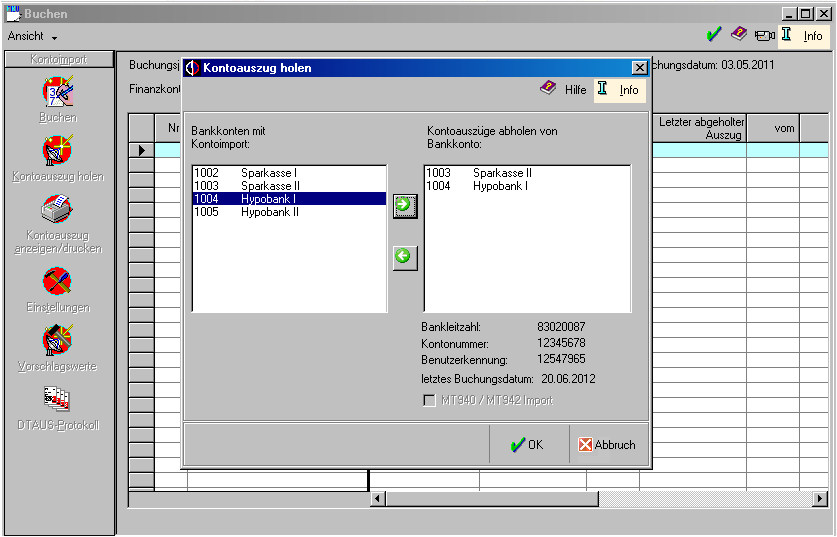Viewport: 837px width, 537px height.
Task: Toggle the MT940 / MT942 Import checkbox
Action: 430,401
